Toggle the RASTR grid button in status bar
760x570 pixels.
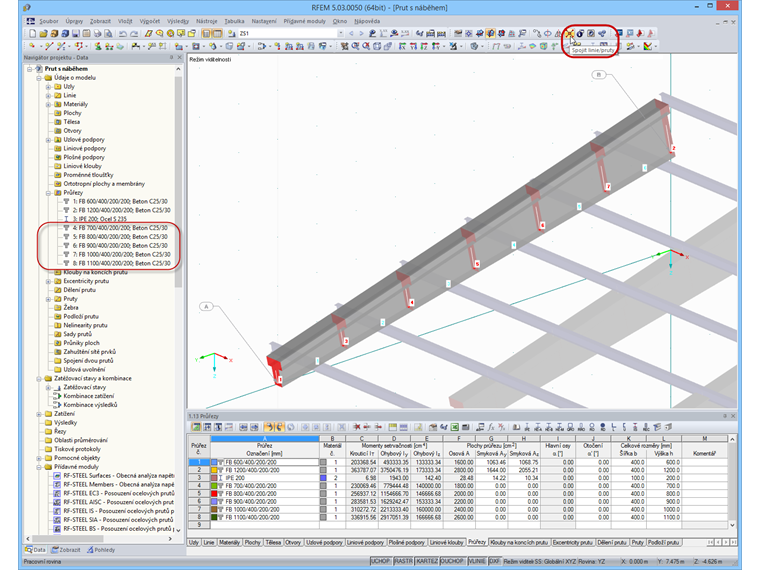click(x=403, y=561)
